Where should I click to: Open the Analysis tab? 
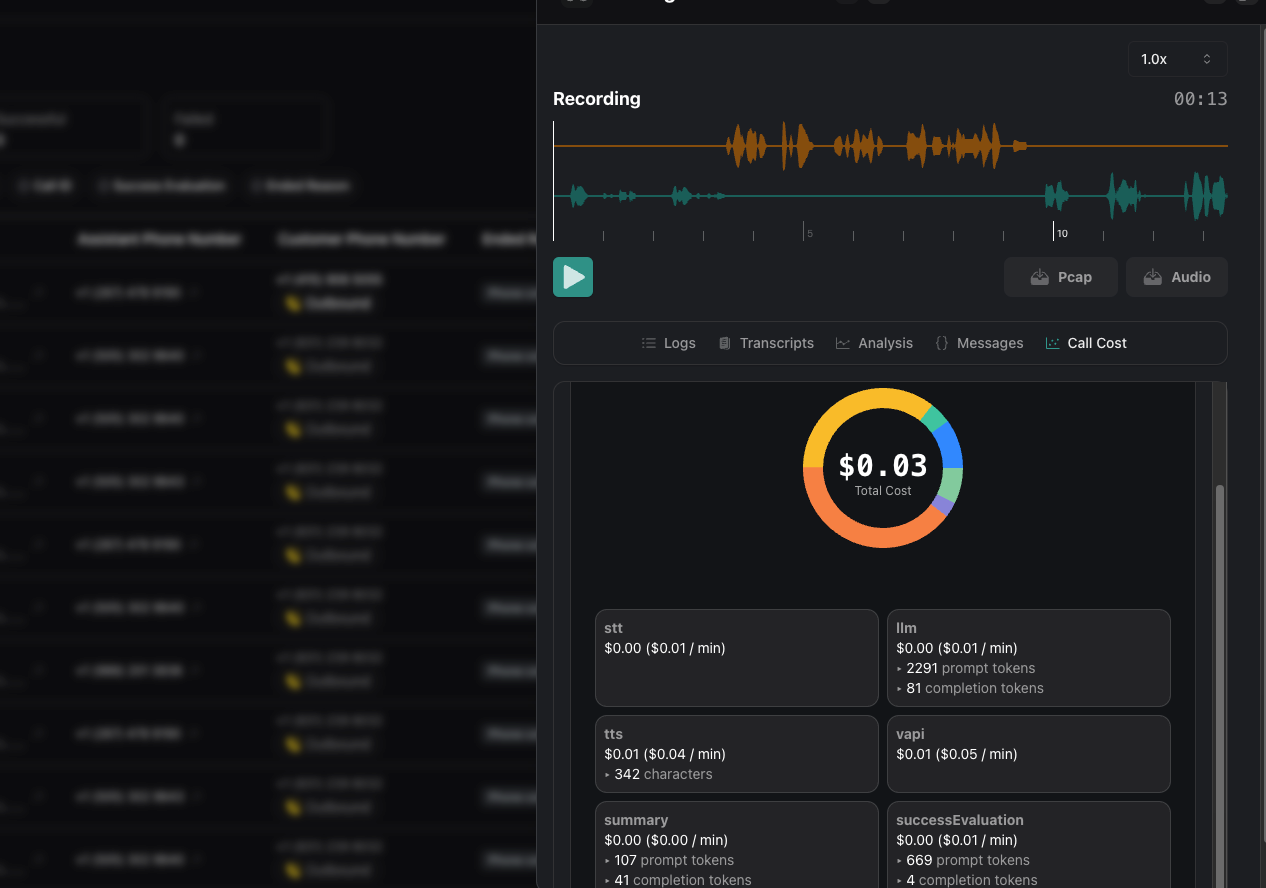coord(874,343)
